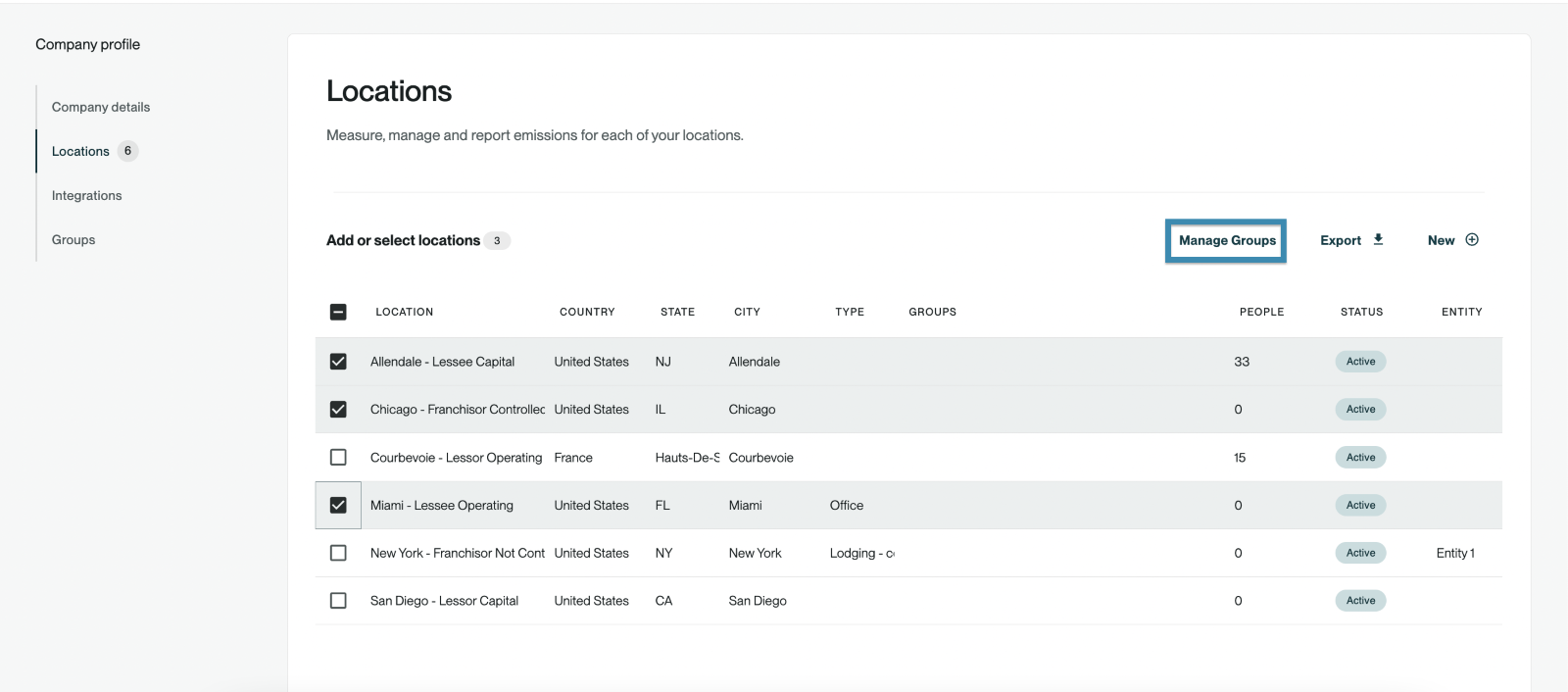This screenshot has height=692, width=1568.
Task: Click the France country cell
Action: (573, 458)
